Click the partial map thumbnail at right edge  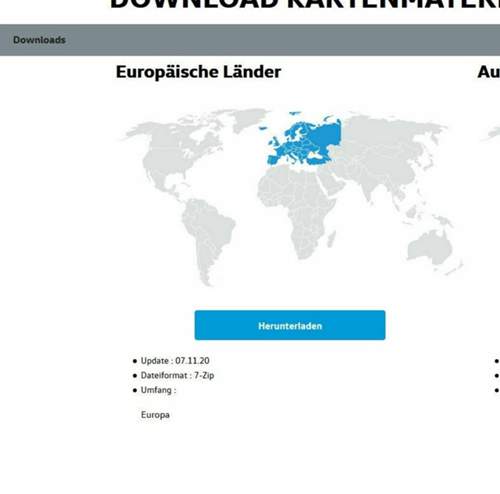491,133
